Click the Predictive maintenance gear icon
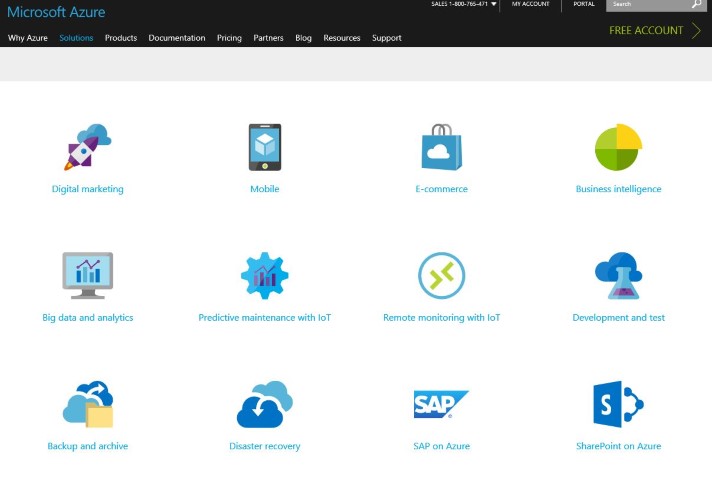This screenshot has height=480, width=712. pyautogui.click(x=265, y=276)
